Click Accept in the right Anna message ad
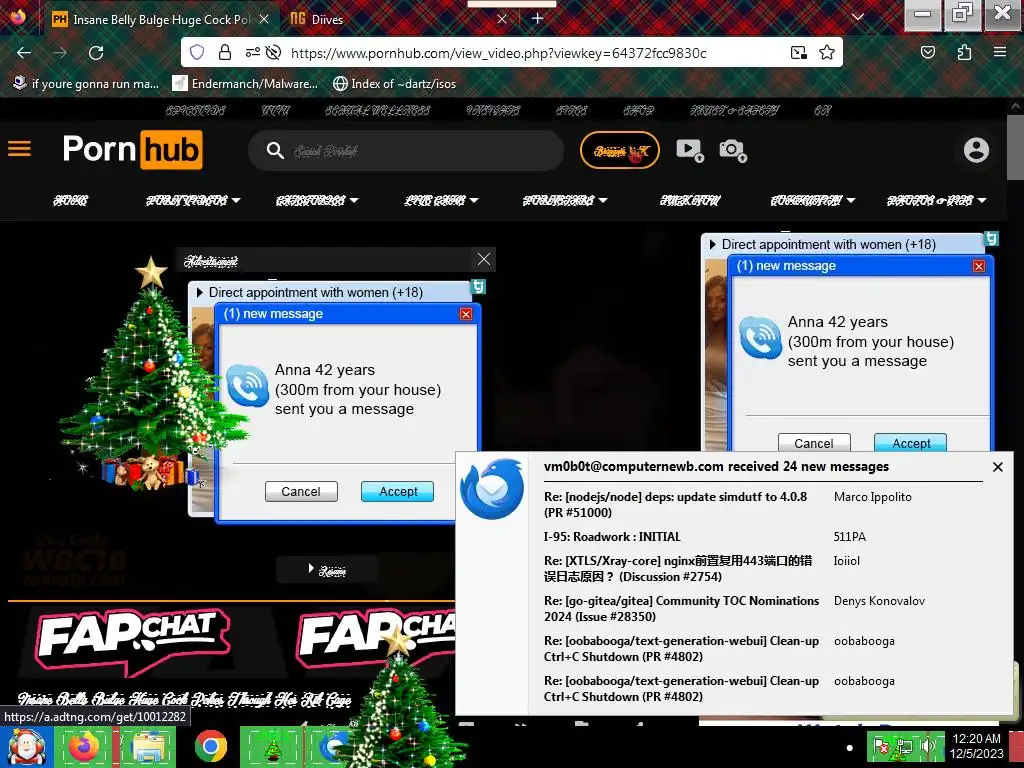Viewport: 1024px width, 768px height. pos(911,443)
